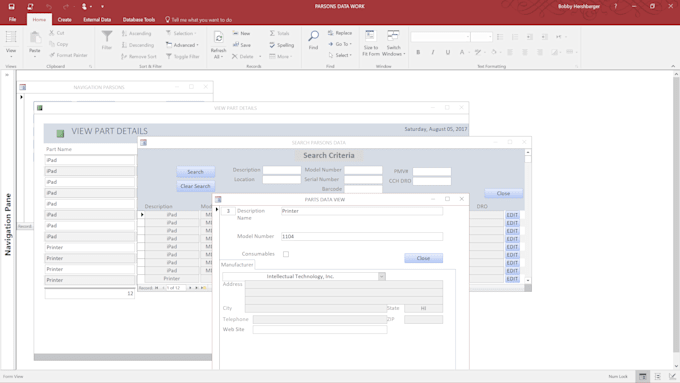The height and width of the screenshot is (383, 680).
Task: Select the Home ribbon tab
Action: 39,20
